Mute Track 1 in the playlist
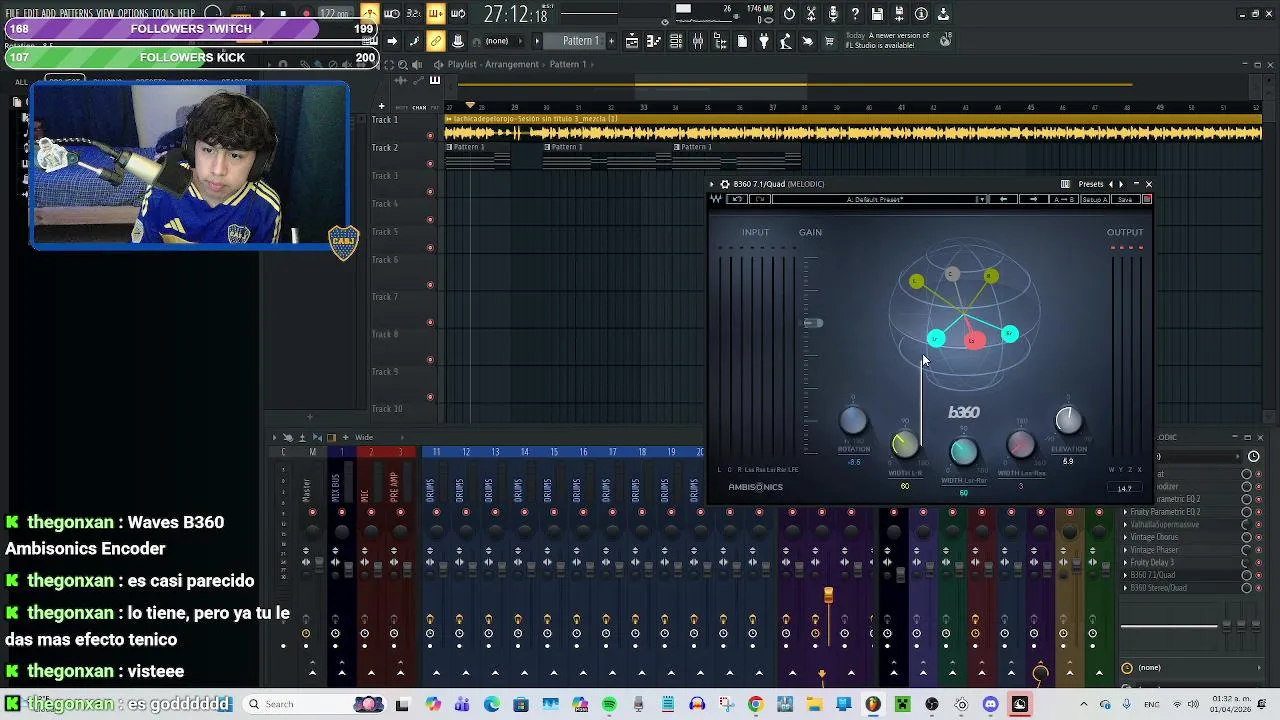This screenshot has width=1280, height=720. 431,134
